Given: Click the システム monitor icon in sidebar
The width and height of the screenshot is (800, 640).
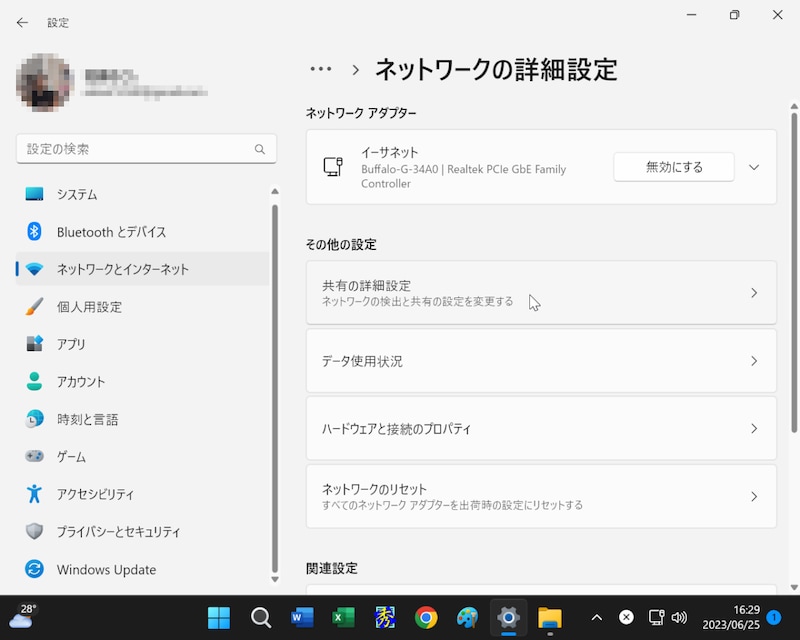Looking at the screenshot, I should (x=35, y=194).
